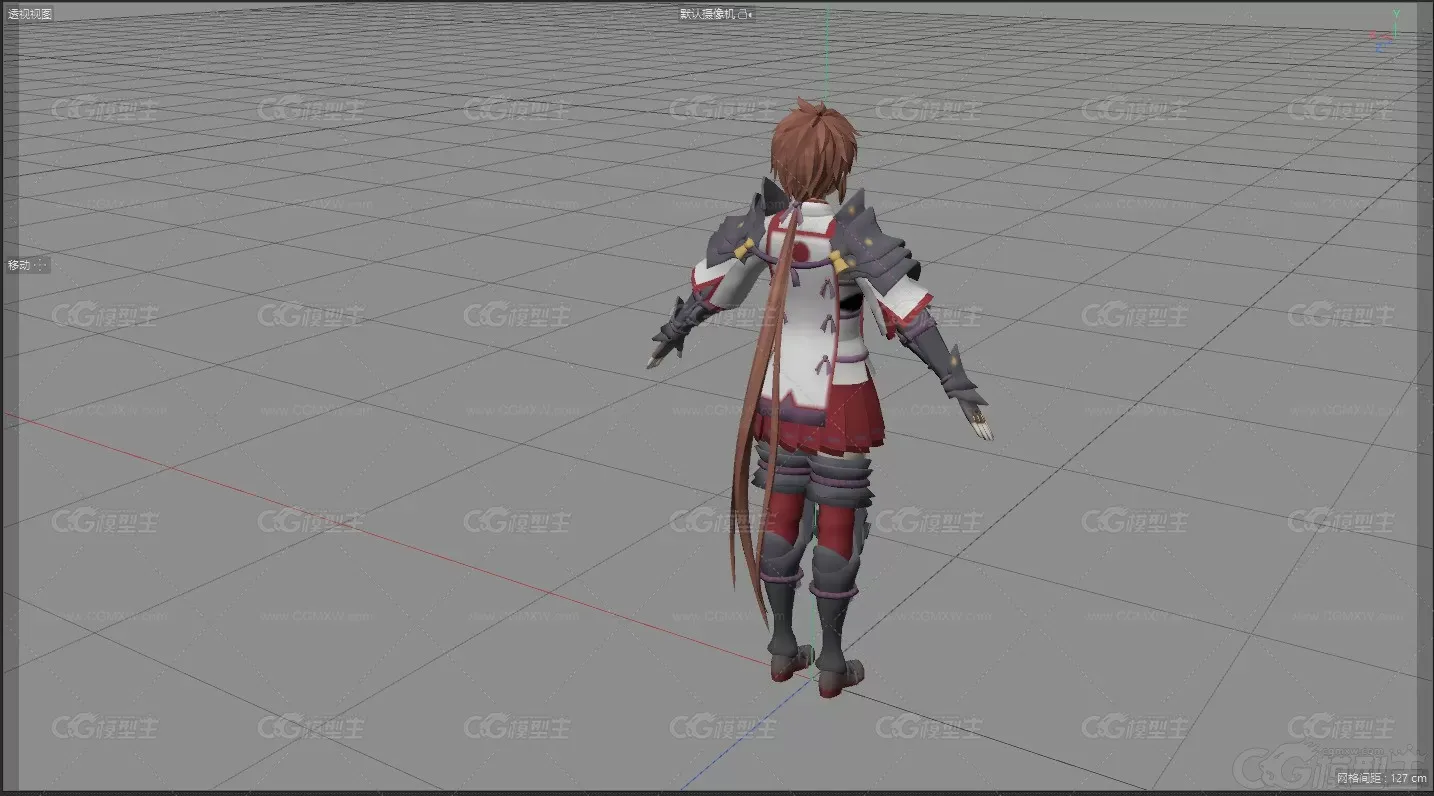The width and height of the screenshot is (1434, 796).
Task: Click the move arrows icon beside 移动
Action: click(x=40, y=265)
